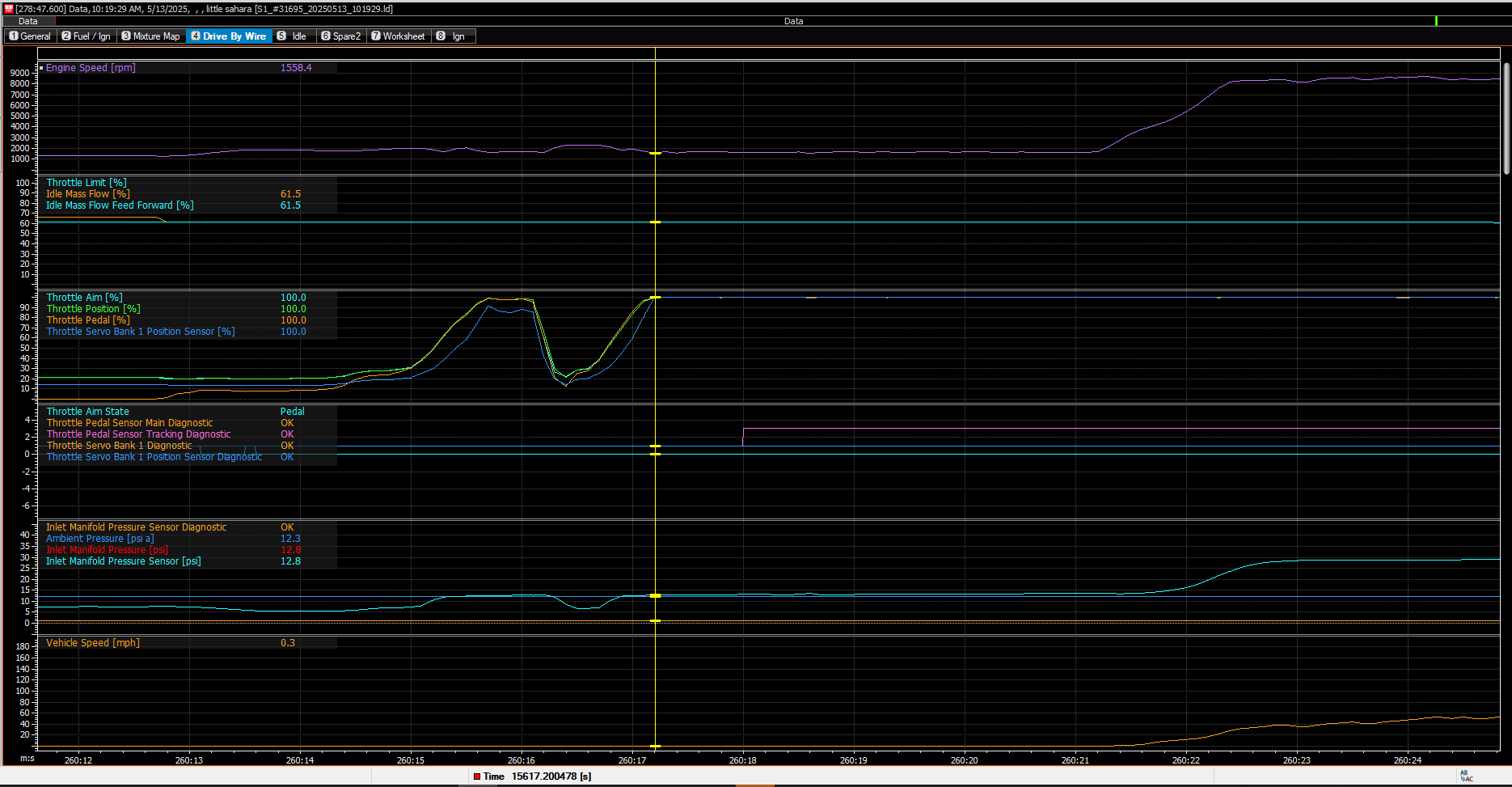This screenshot has width=1512, height=787.
Task: Open the Data menu
Action: tap(27, 21)
